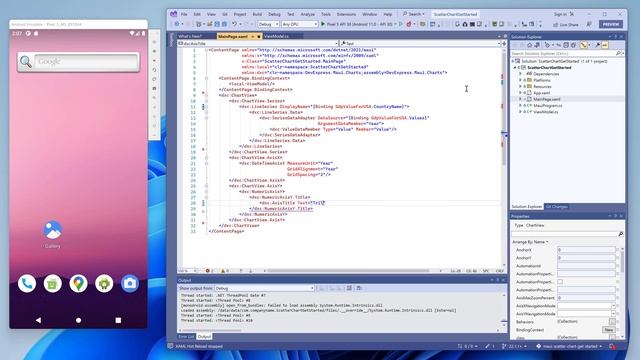Click in Search Solution Explorer input field

coord(563,53)
